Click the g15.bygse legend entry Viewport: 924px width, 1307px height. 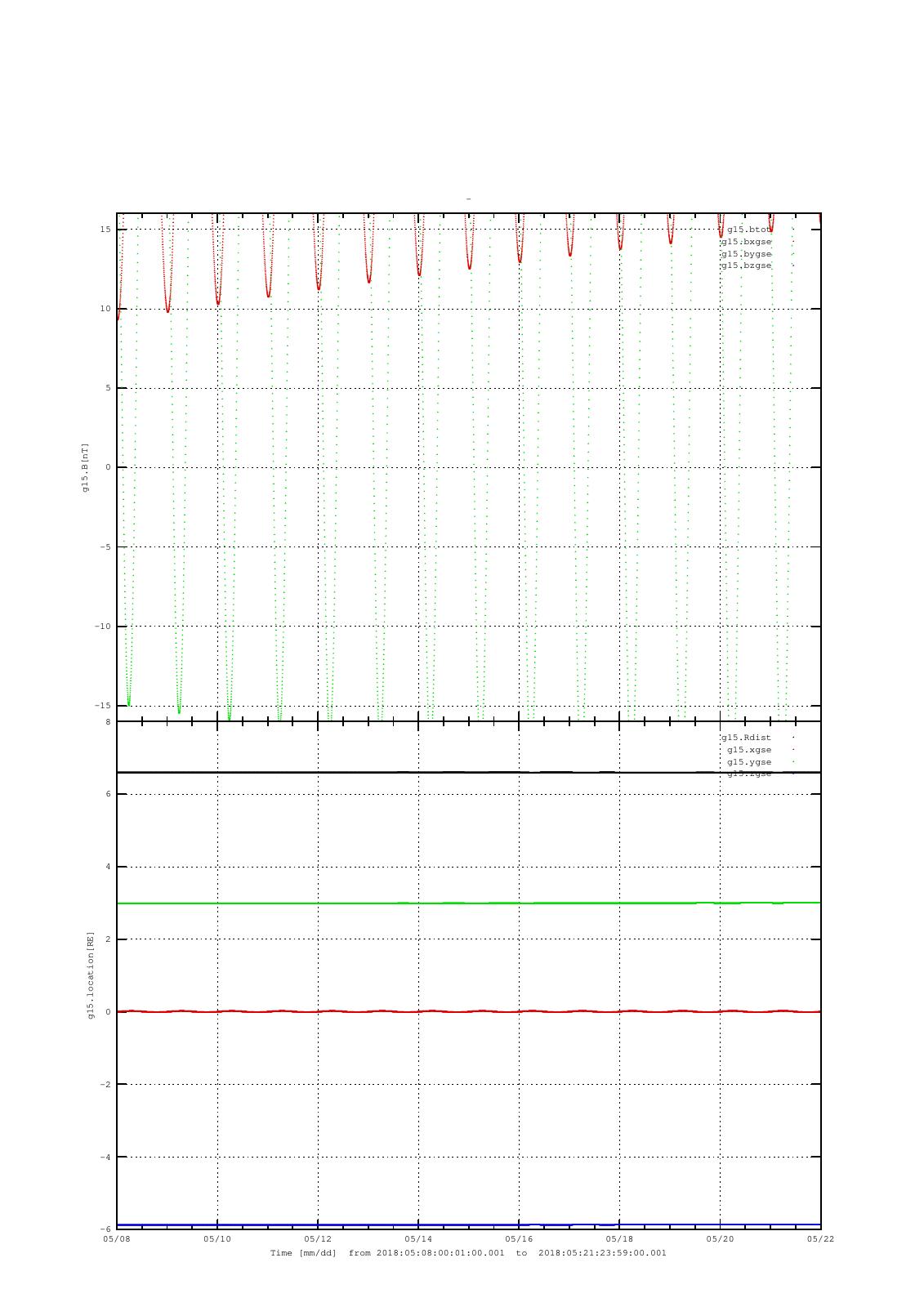coord(746,254)
